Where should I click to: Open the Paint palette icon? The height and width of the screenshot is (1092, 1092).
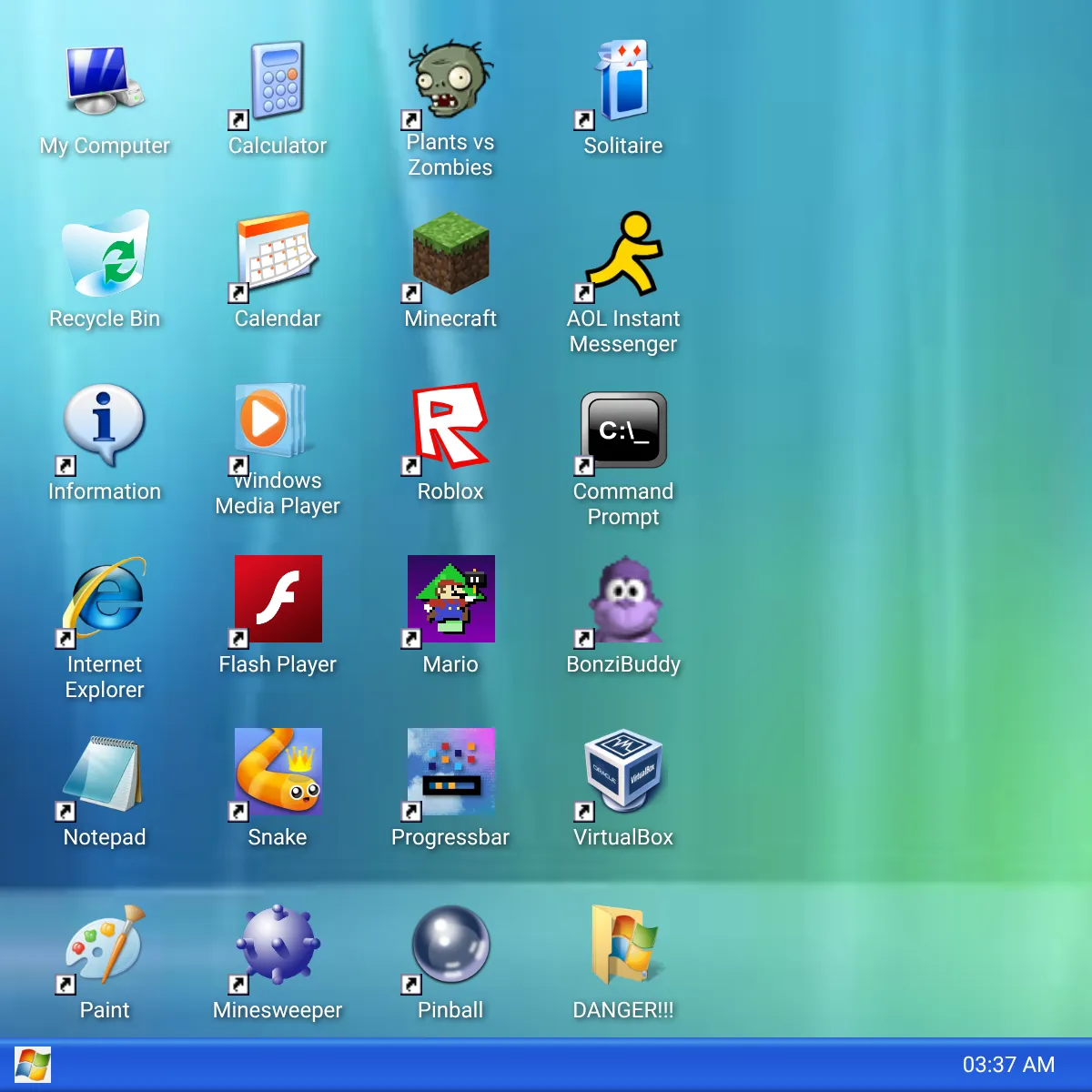[x=105, y=945]
